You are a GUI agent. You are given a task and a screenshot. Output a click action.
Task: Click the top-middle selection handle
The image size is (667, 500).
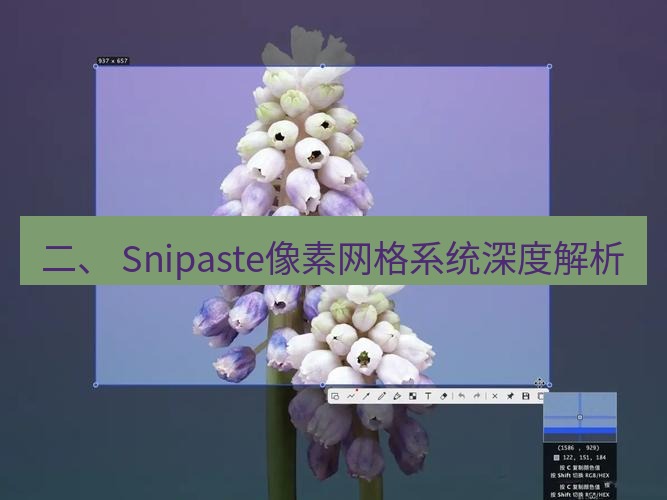tap(322, 66)
